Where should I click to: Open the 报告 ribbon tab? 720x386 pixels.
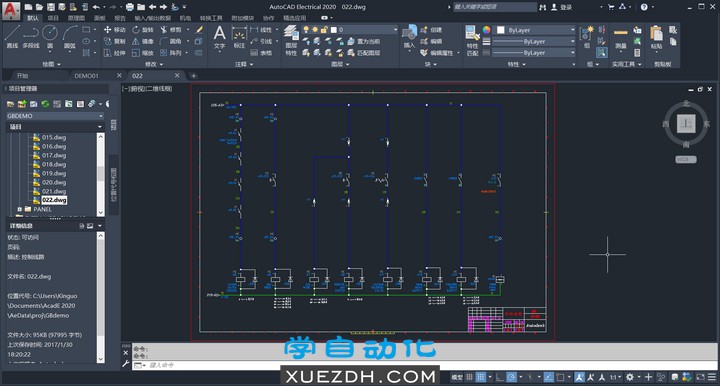pyautogui.click(x=120, y=18)
